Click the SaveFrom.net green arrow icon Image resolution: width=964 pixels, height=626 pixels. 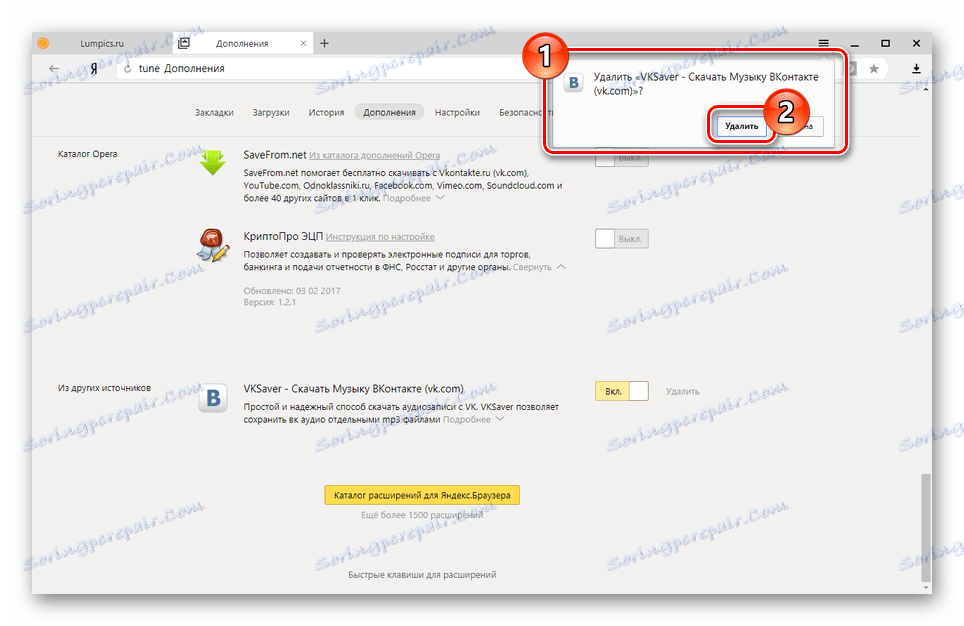tap(213, 162)
